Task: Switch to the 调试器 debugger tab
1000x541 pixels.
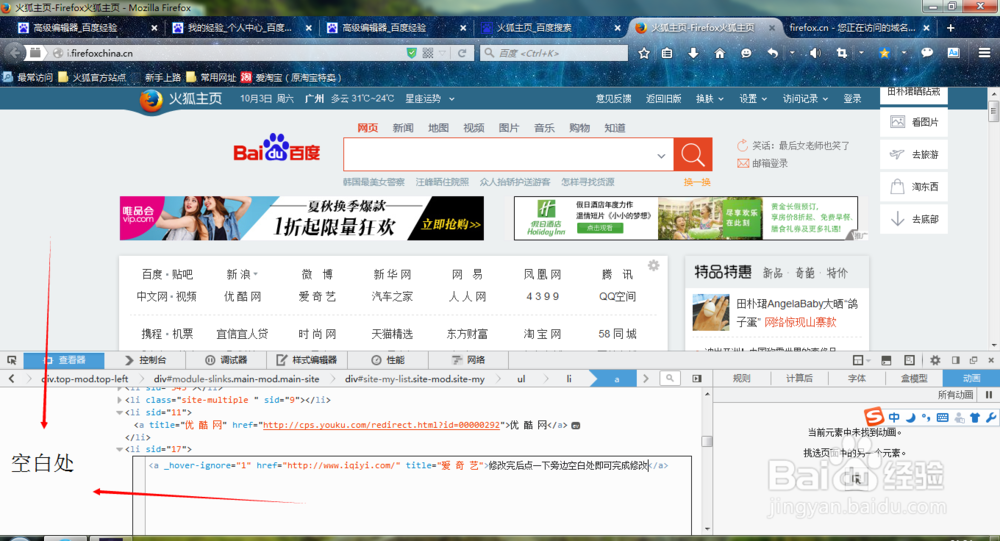Action: (x=225, y=360)
